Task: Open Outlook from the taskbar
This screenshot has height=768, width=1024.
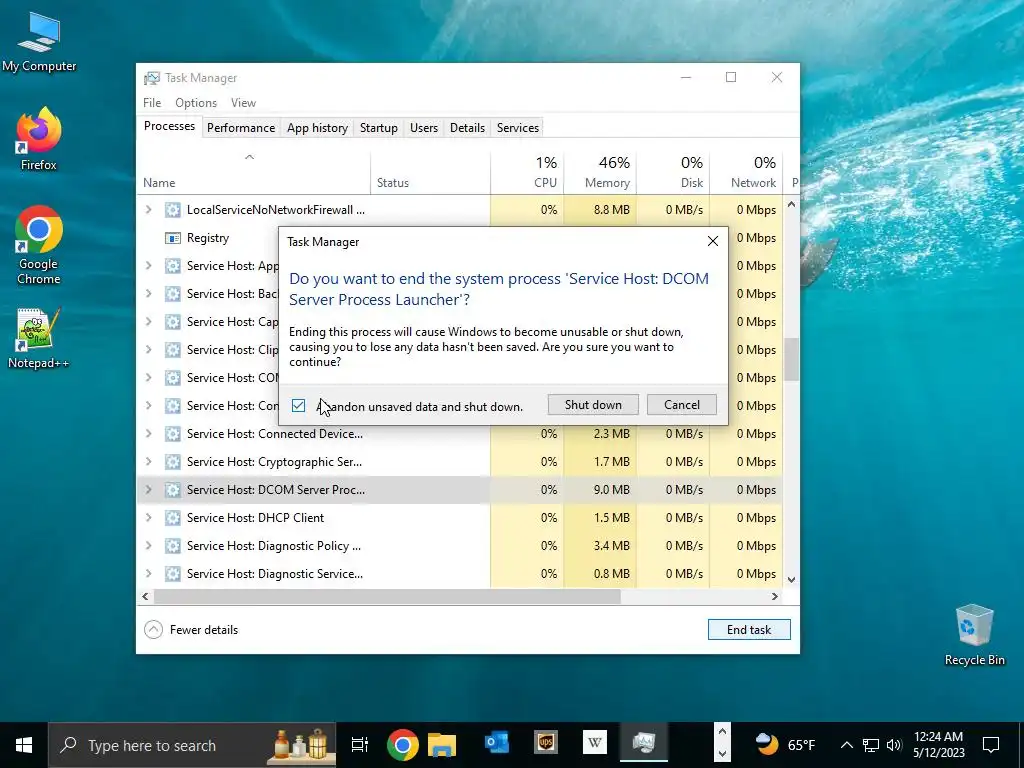Action: (x=497, y=743)
